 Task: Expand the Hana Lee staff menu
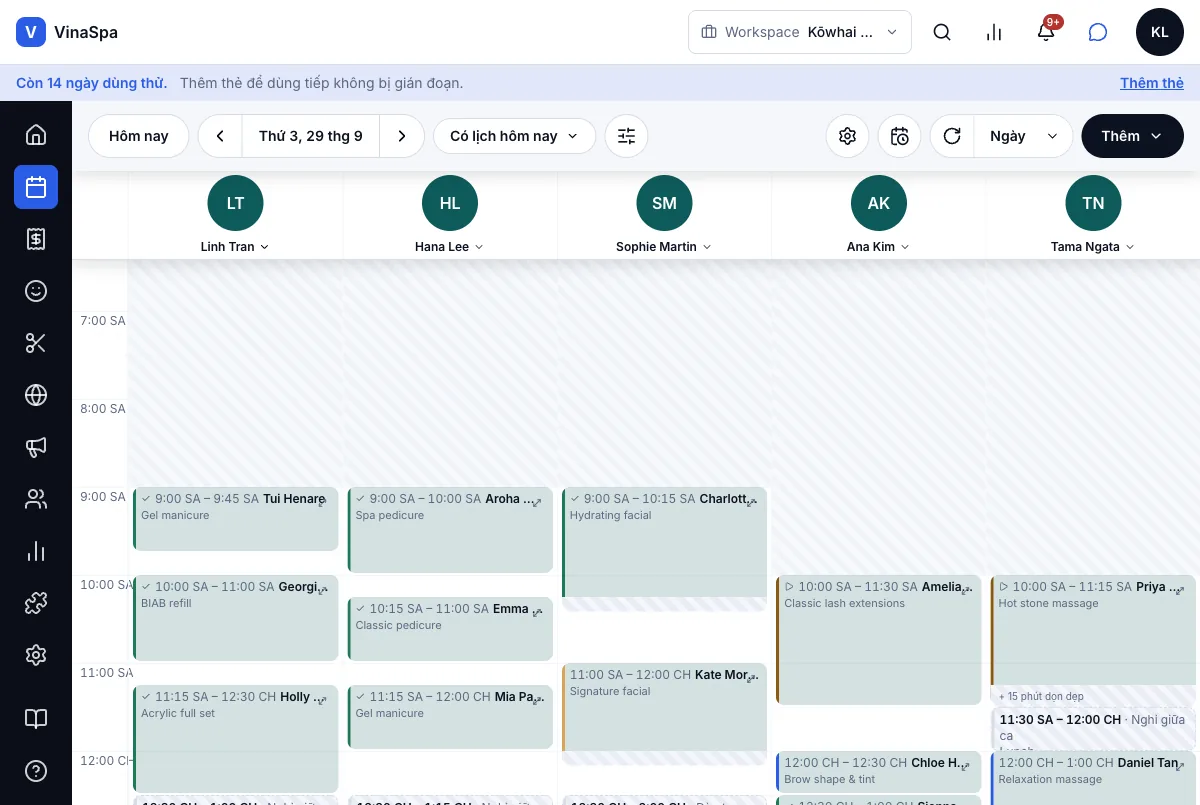[x=450, y=246]
